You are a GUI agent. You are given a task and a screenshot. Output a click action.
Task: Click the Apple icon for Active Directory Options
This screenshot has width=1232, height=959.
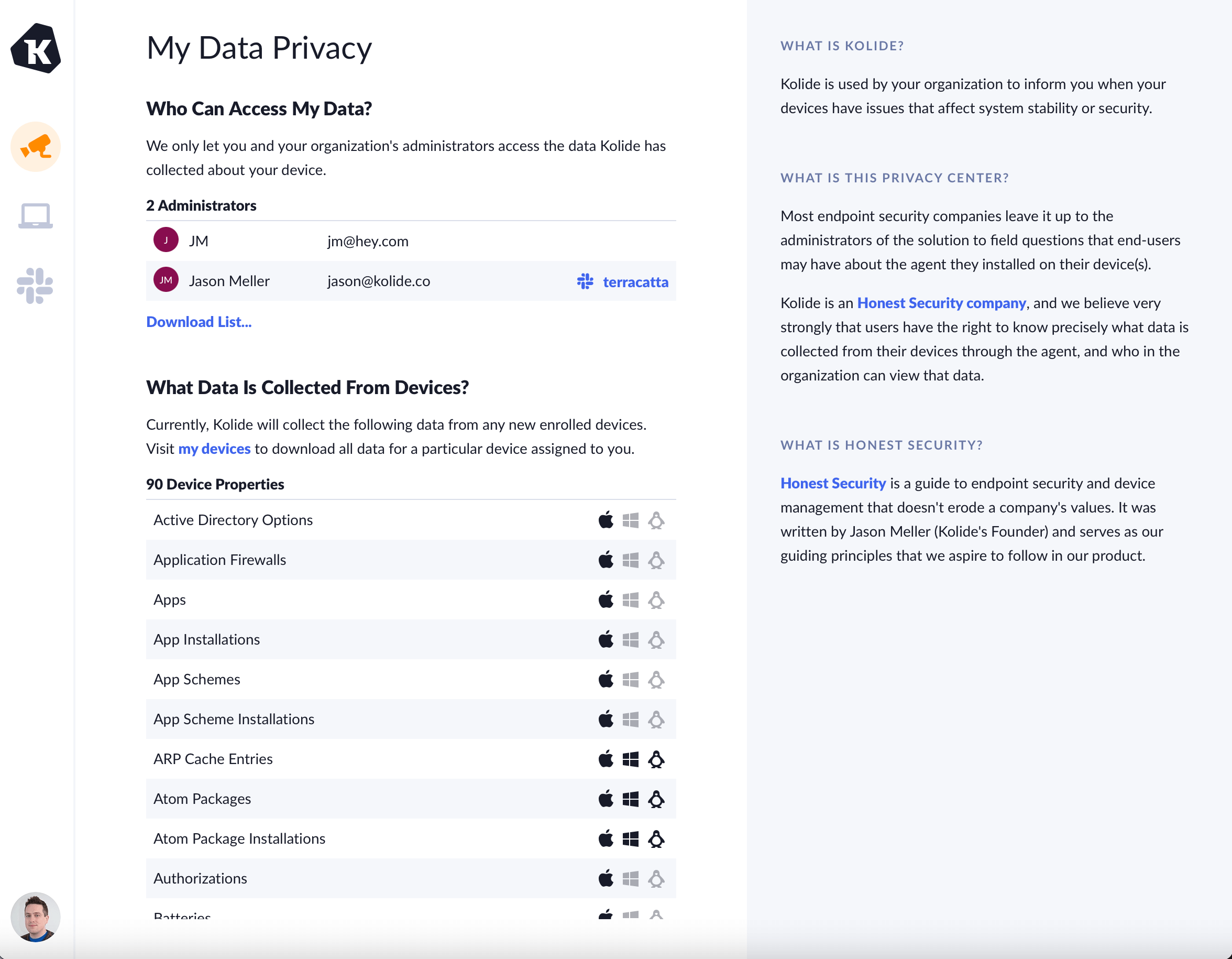point(606,520)
